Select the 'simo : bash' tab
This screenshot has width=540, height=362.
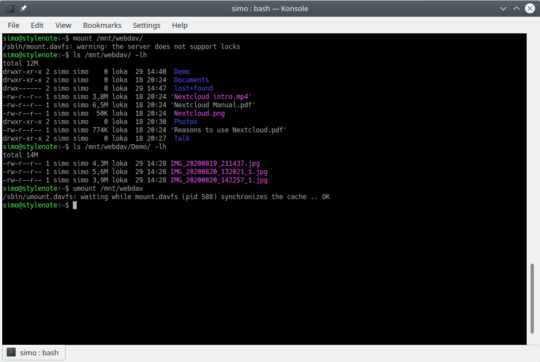click(34, 353)
